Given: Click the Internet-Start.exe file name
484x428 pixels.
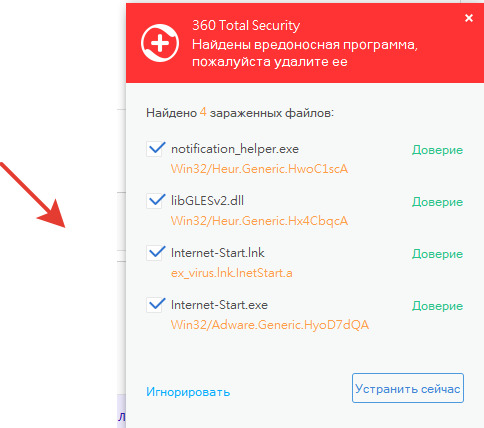Looking at the screenshot, I should tap(219, 305).
